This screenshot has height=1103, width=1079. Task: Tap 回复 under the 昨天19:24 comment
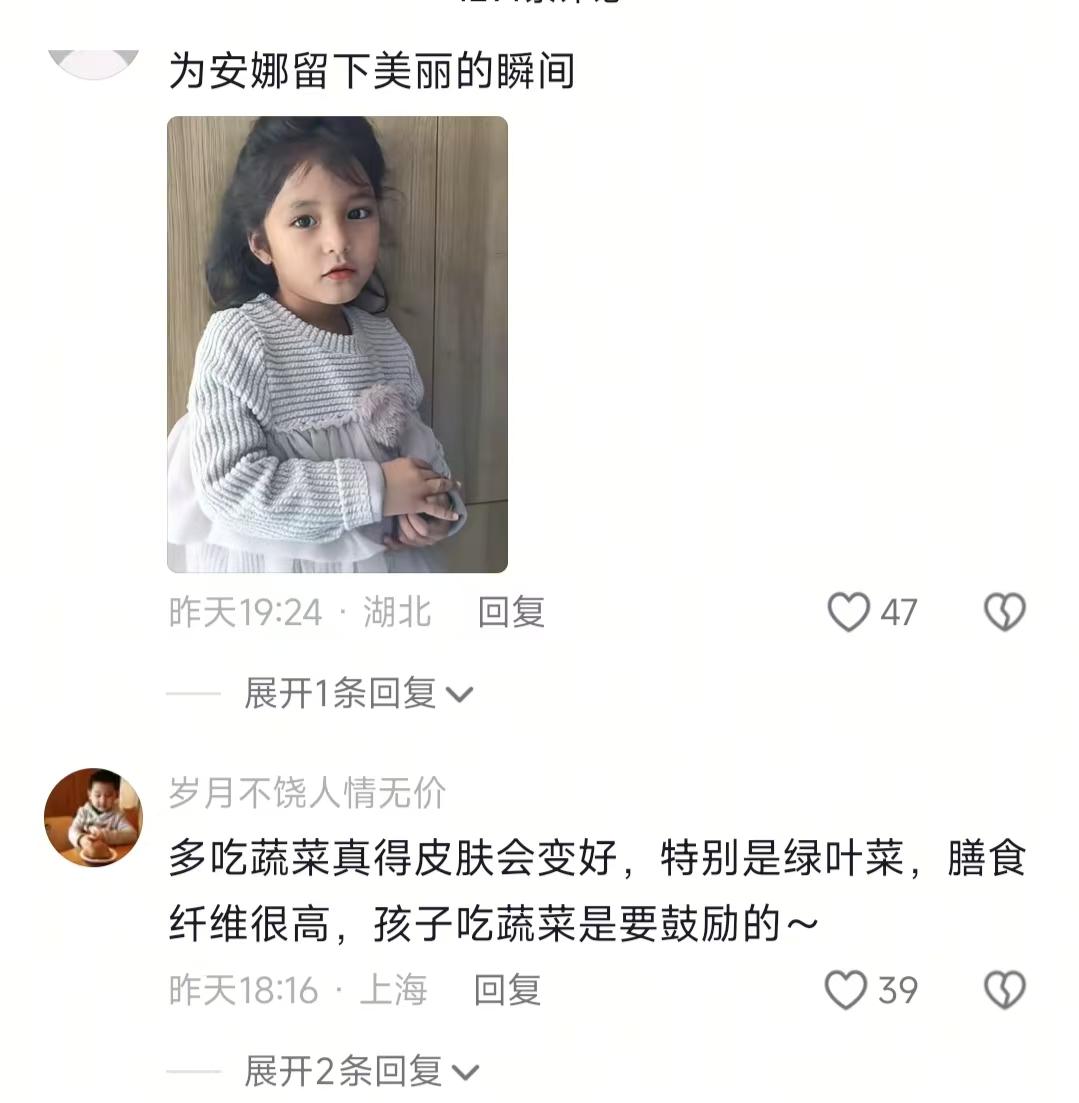[x=511, y=612]
